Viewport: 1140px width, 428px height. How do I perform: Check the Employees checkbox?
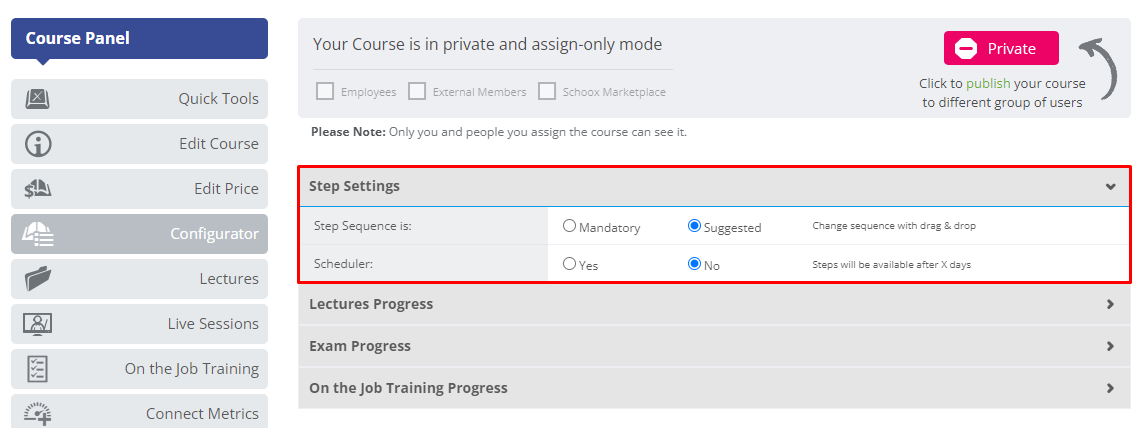[x=325, y=92]
